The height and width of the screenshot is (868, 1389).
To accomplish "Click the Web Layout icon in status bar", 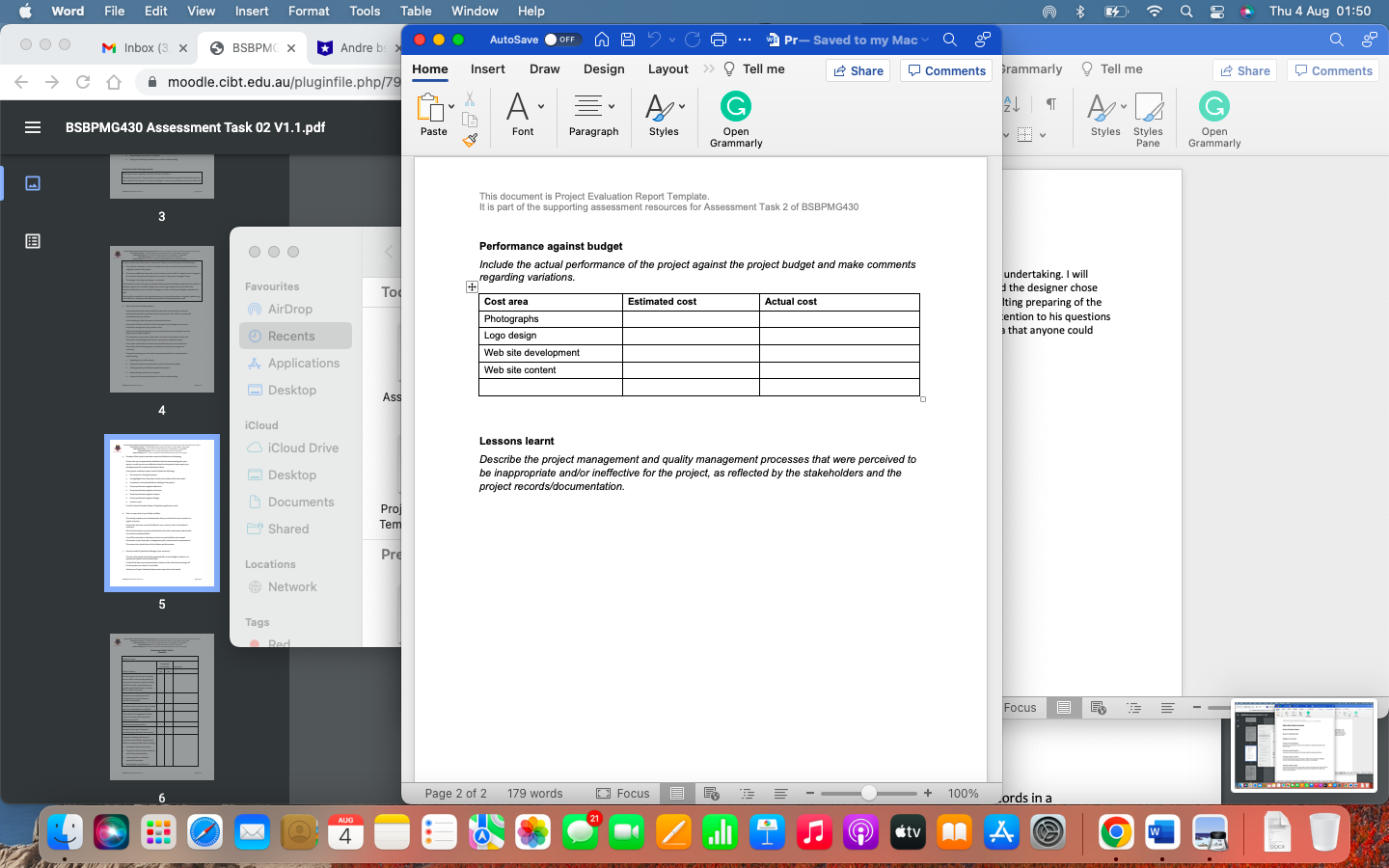I will (x=712, y=794).
